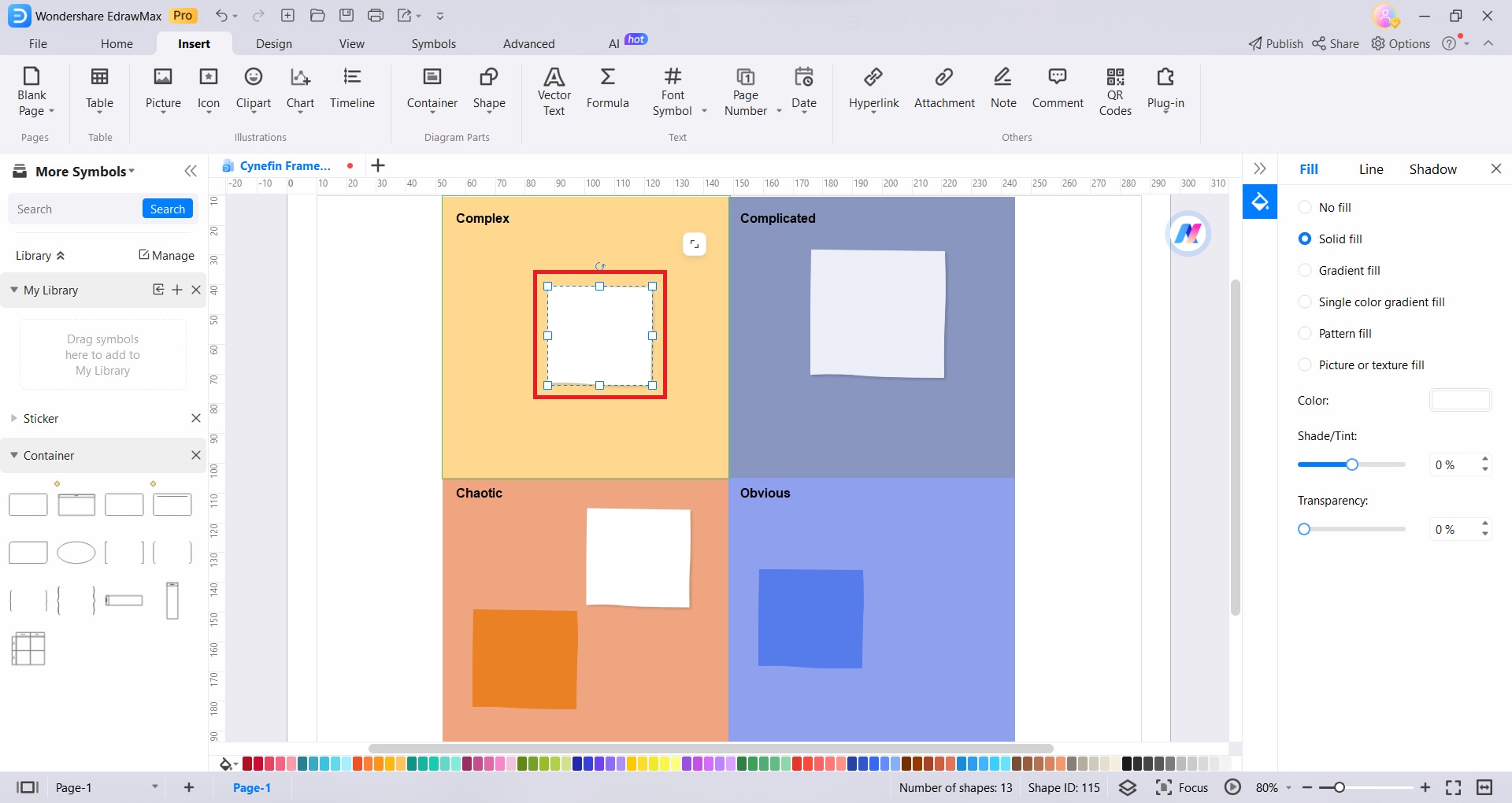Open Options settings

1401,44
